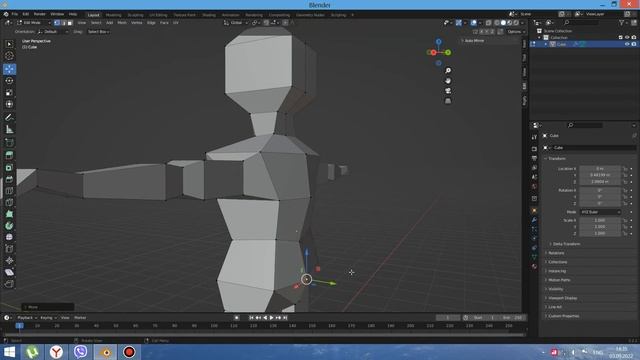Switch perspective/orthographic grid icon
This screenshot has width=640, height=360.
tap(448, 101)
